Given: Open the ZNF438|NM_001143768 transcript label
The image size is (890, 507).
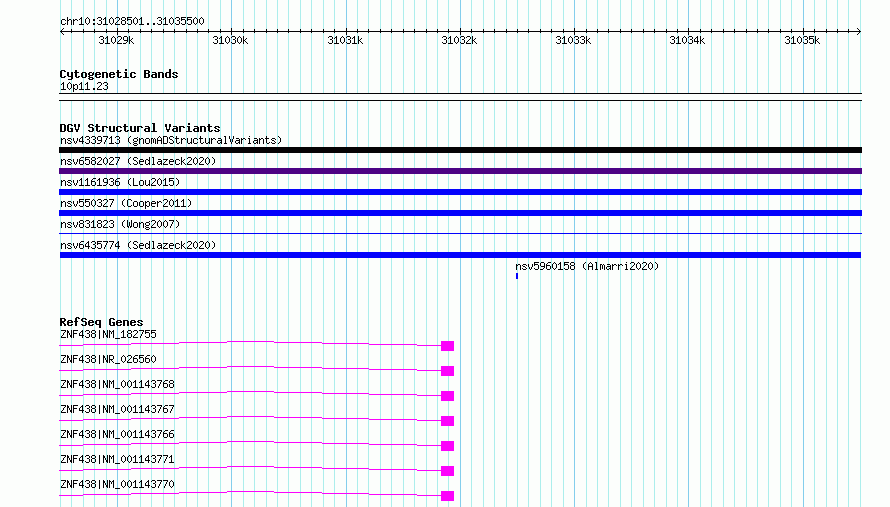Looking at the screenshot, I should 117,384.
